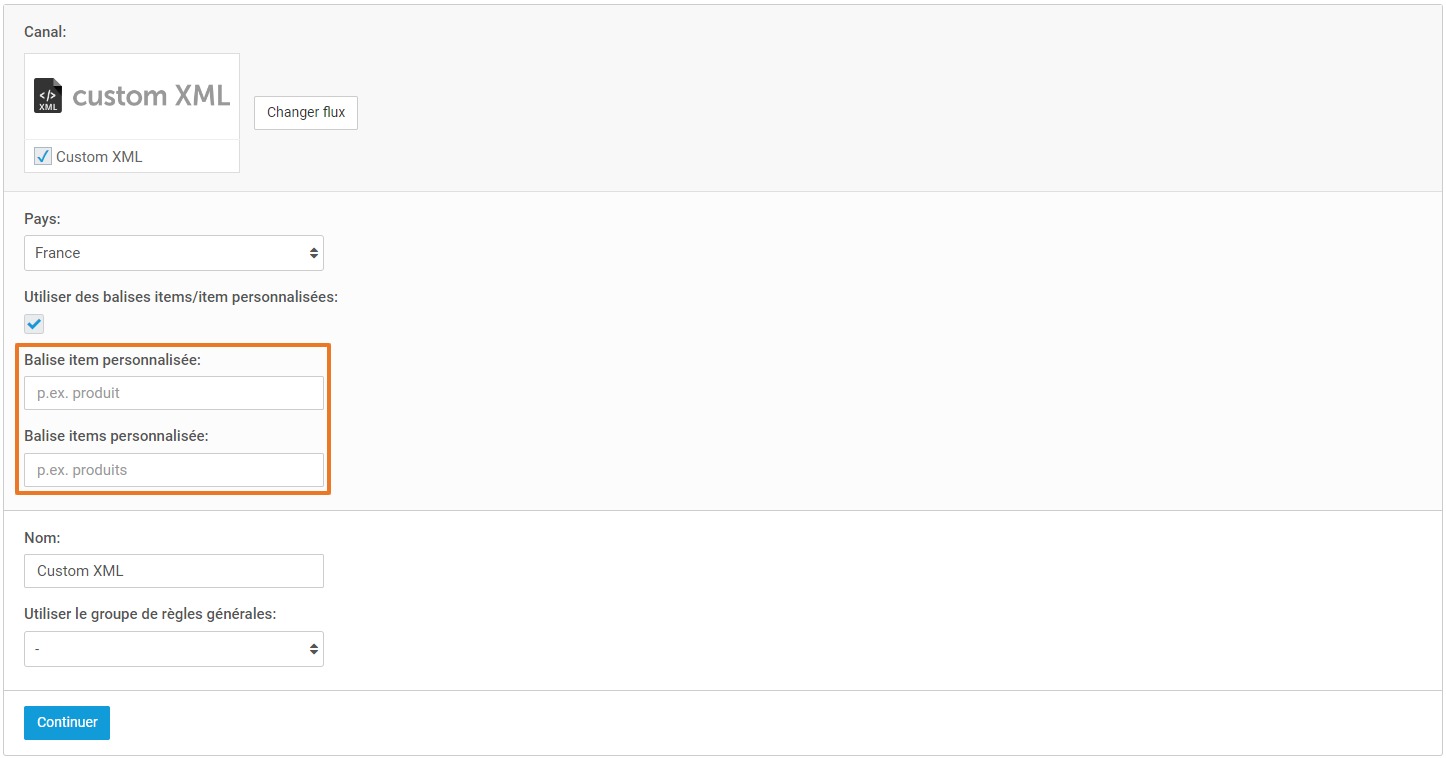Click the Balise item personnalisée: label
Screen dimensions: 1446x758
tap(113, 360)
